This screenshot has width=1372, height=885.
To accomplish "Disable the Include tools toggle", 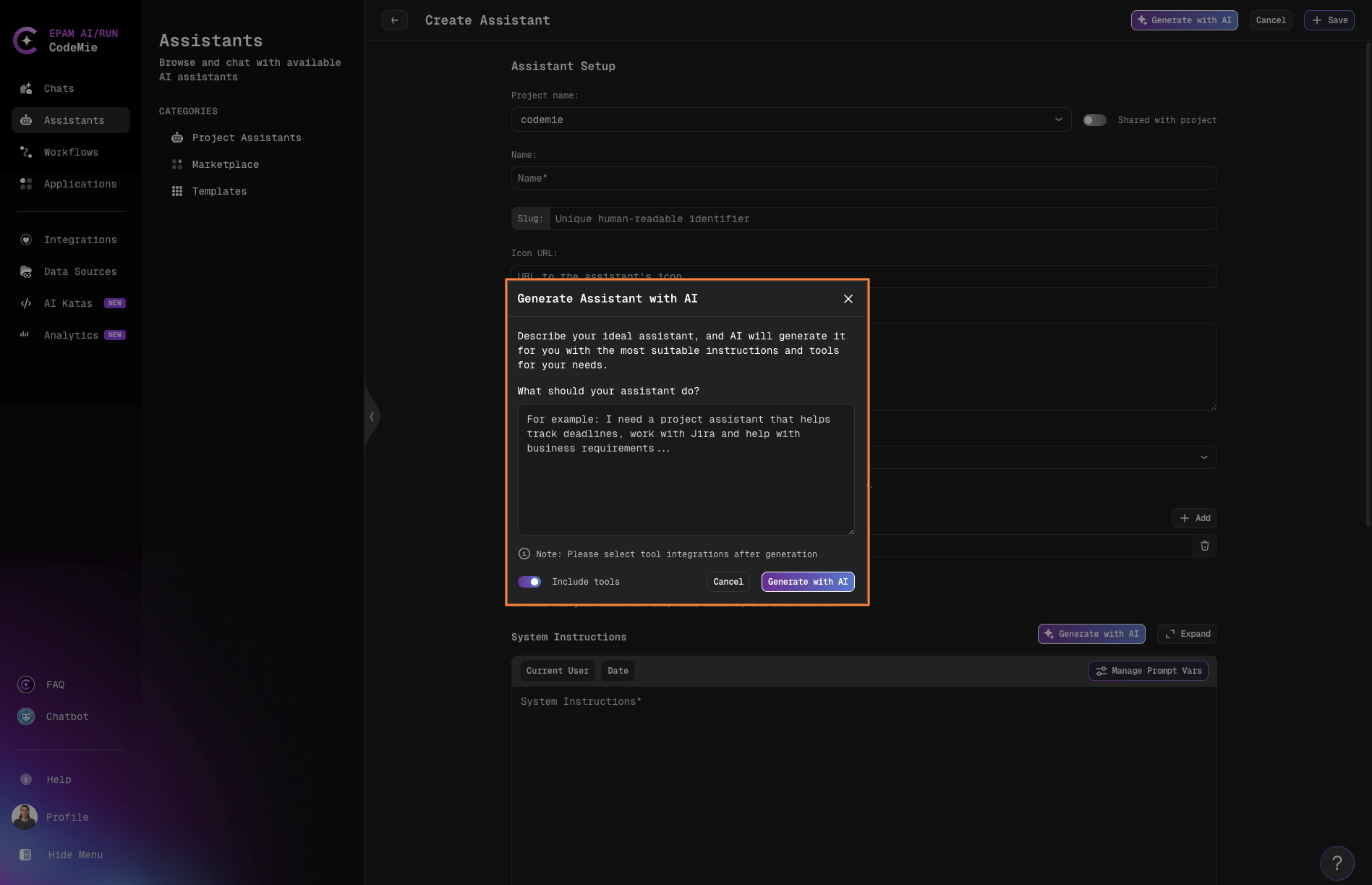I will pos(529,582).
